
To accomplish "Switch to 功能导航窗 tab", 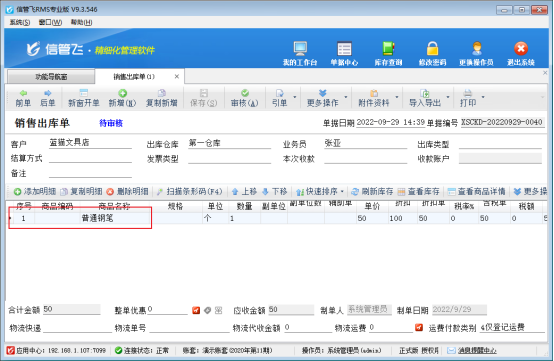I will coord(51,77).
